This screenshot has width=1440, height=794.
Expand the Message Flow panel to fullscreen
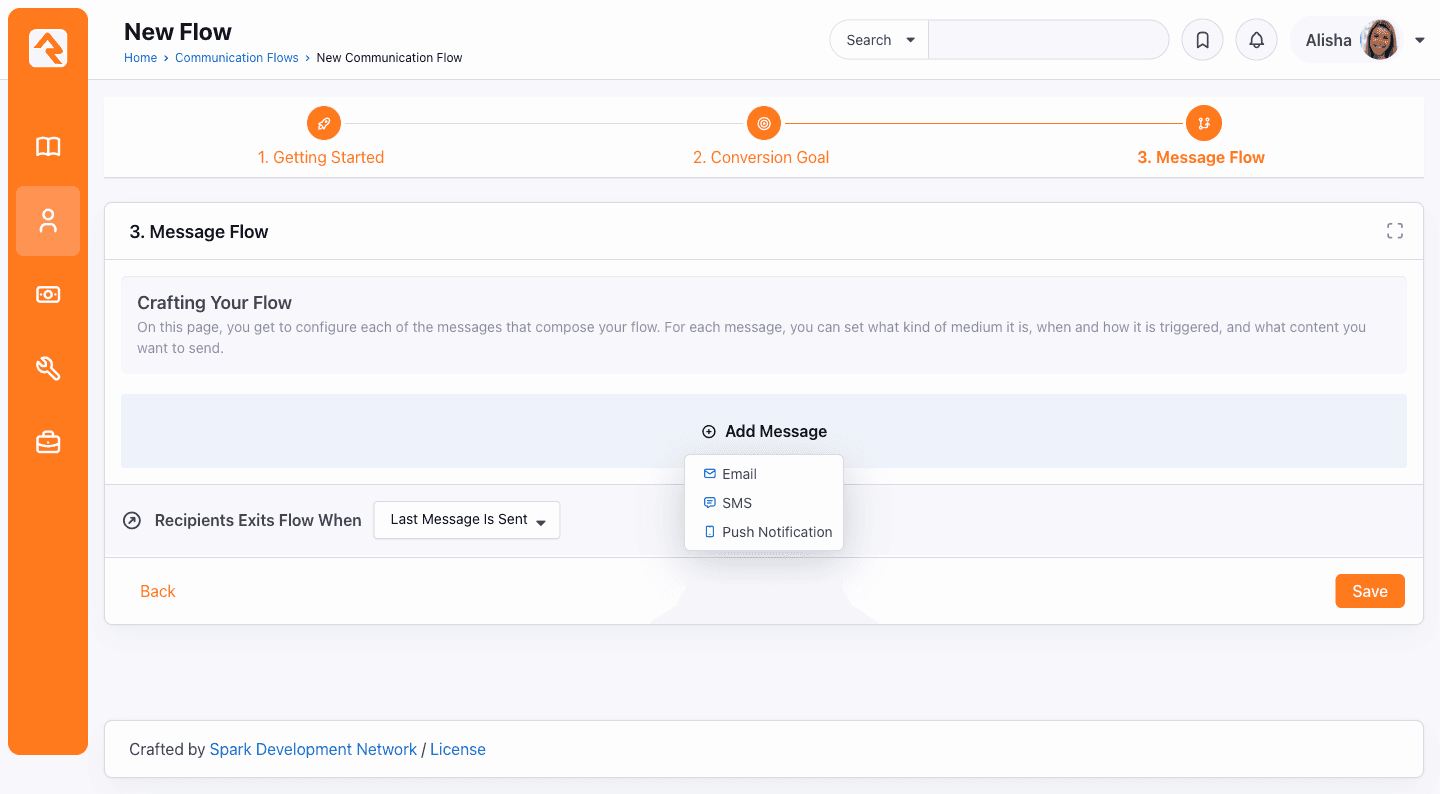tap(1395, 230)
